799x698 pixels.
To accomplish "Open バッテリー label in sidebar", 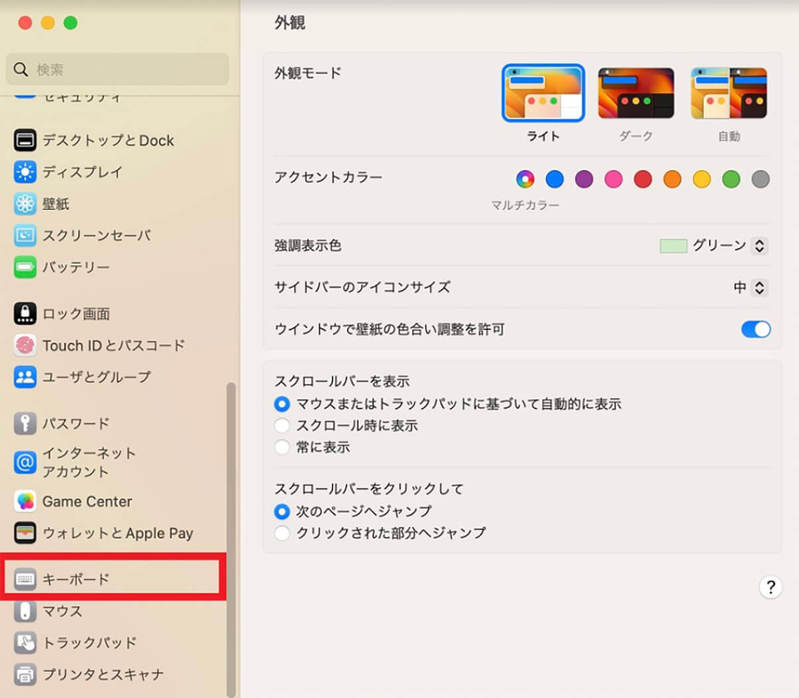I will pos(76,267).
